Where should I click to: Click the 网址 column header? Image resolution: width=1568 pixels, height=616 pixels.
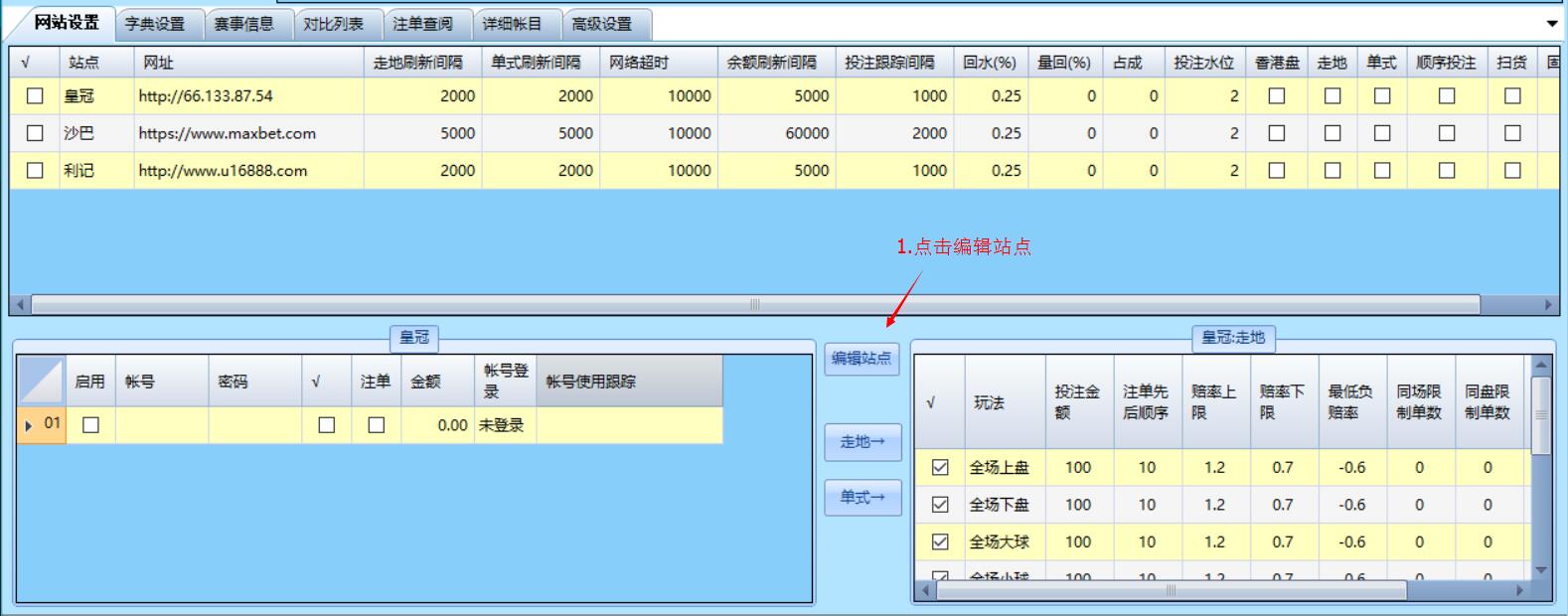248,63
